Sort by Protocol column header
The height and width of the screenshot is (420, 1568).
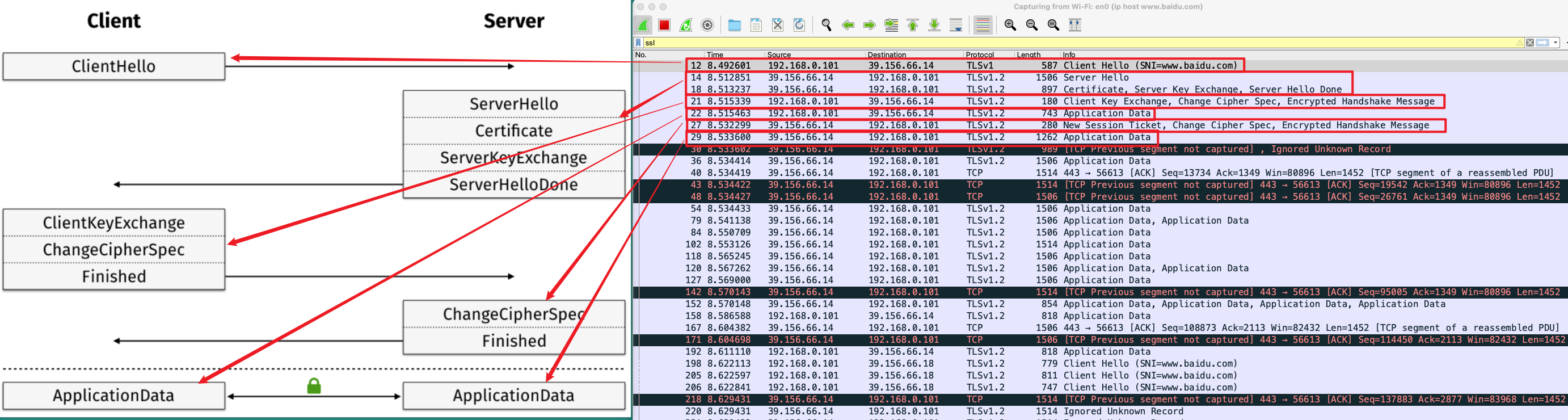(989, 55)
